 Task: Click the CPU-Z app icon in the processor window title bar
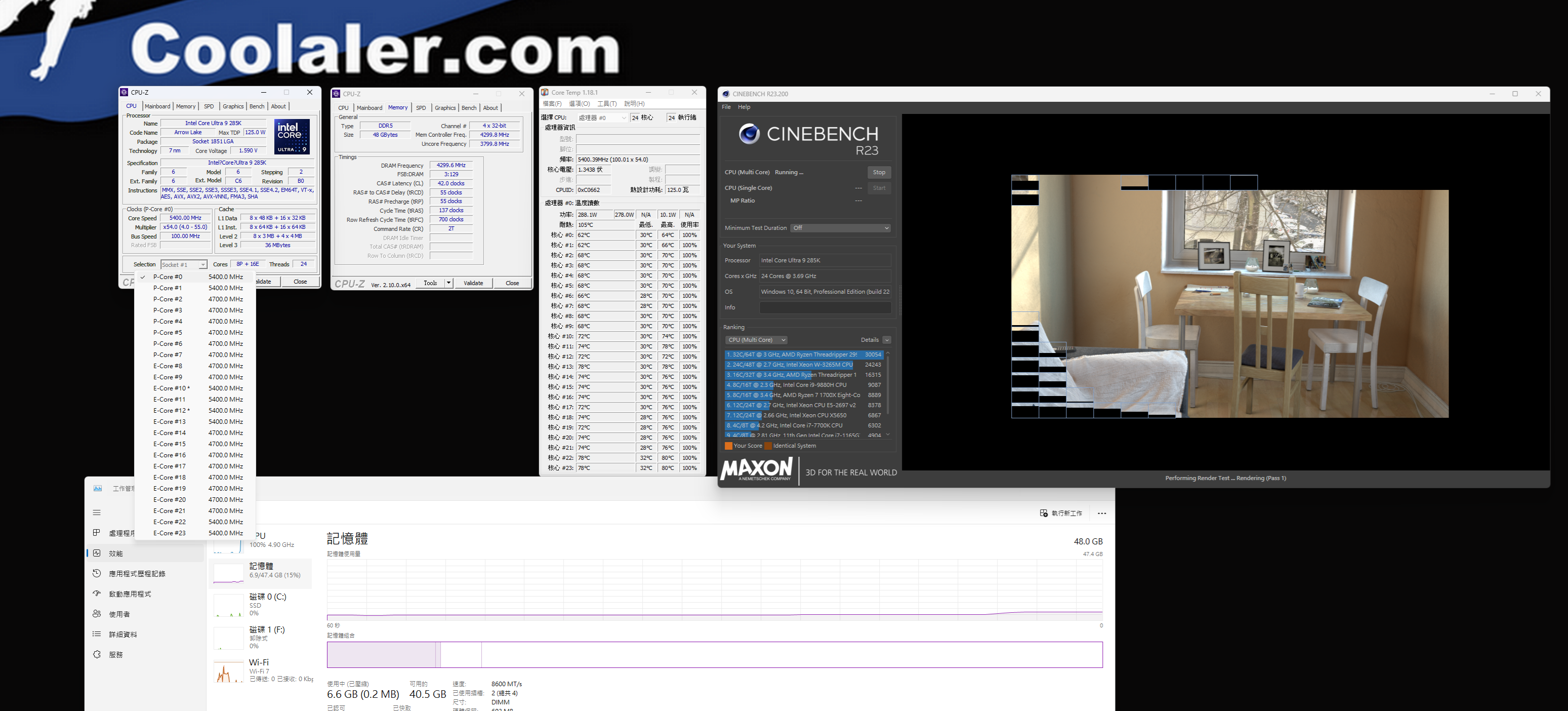[x=125, y=92]
